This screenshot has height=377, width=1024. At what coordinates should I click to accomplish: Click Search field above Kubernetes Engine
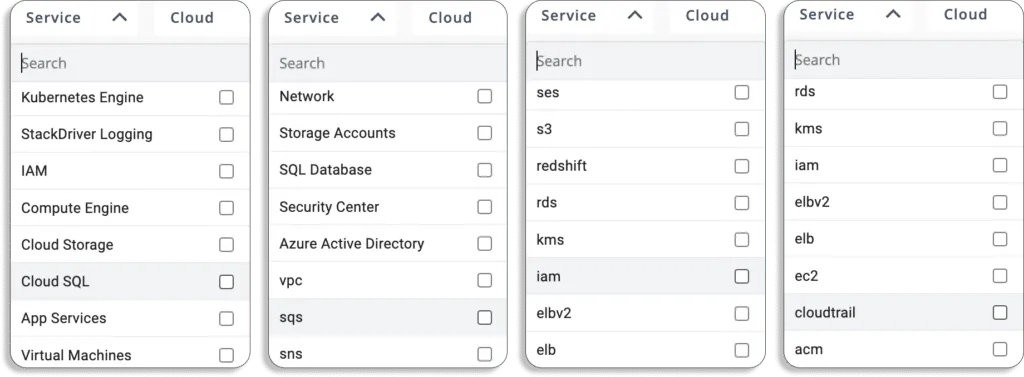coord(130,63)
